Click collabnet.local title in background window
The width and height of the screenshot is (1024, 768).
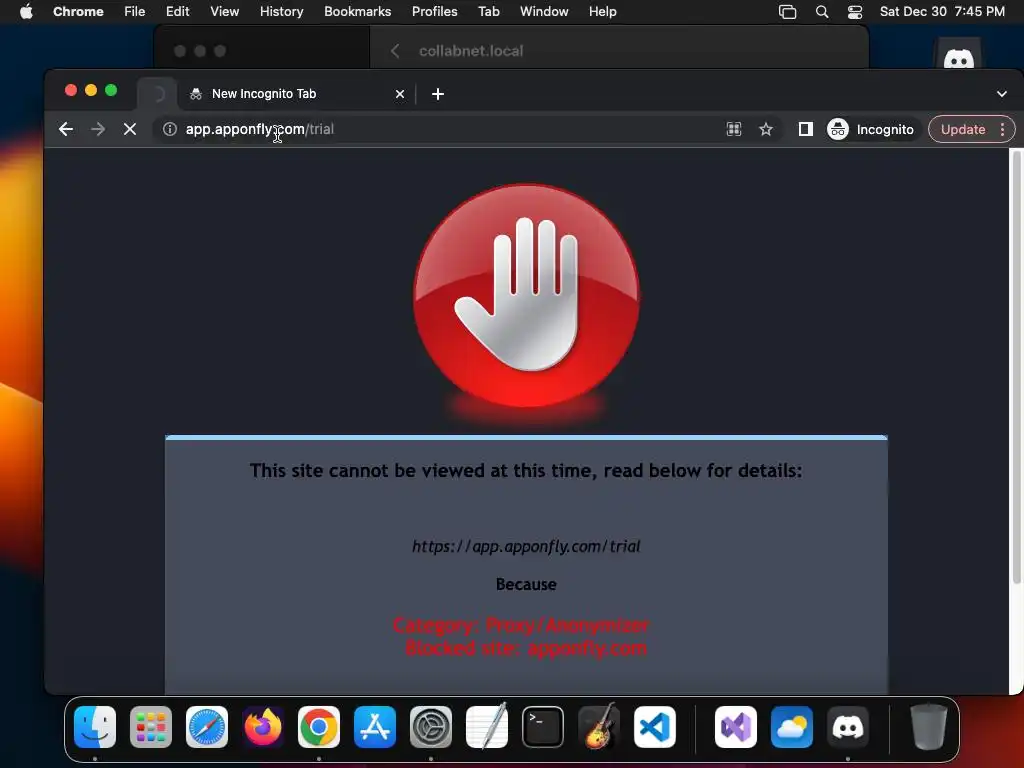(x=471, y=51)
